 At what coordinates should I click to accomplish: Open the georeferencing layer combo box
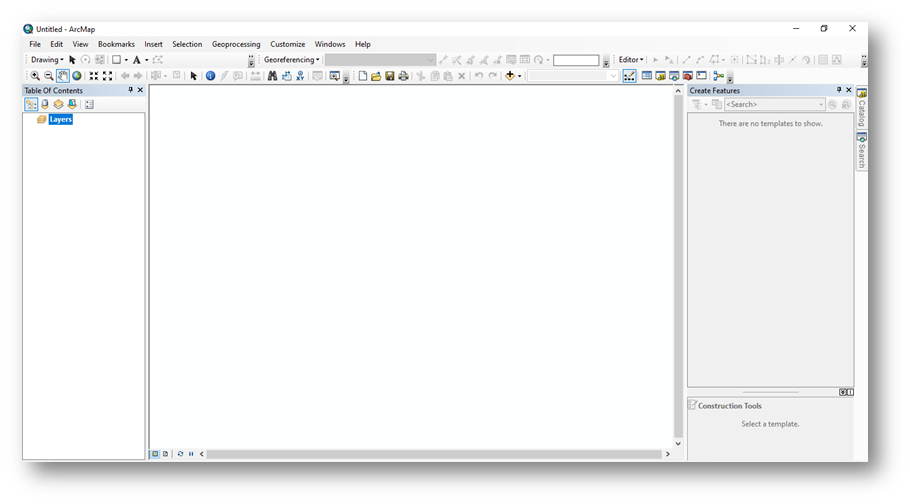click(x=380, y=60)
